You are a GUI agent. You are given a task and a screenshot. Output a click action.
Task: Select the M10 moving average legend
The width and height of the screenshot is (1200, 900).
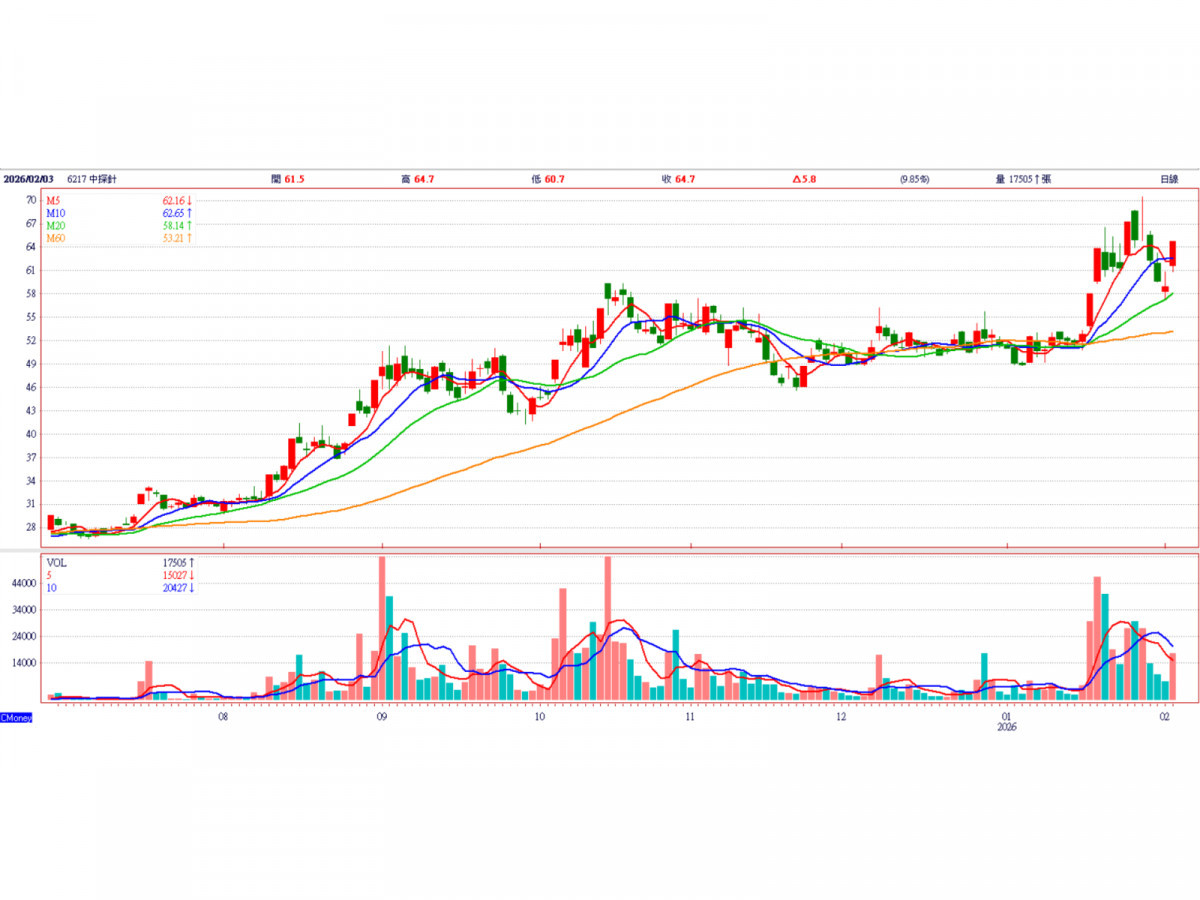pos(55,213)
